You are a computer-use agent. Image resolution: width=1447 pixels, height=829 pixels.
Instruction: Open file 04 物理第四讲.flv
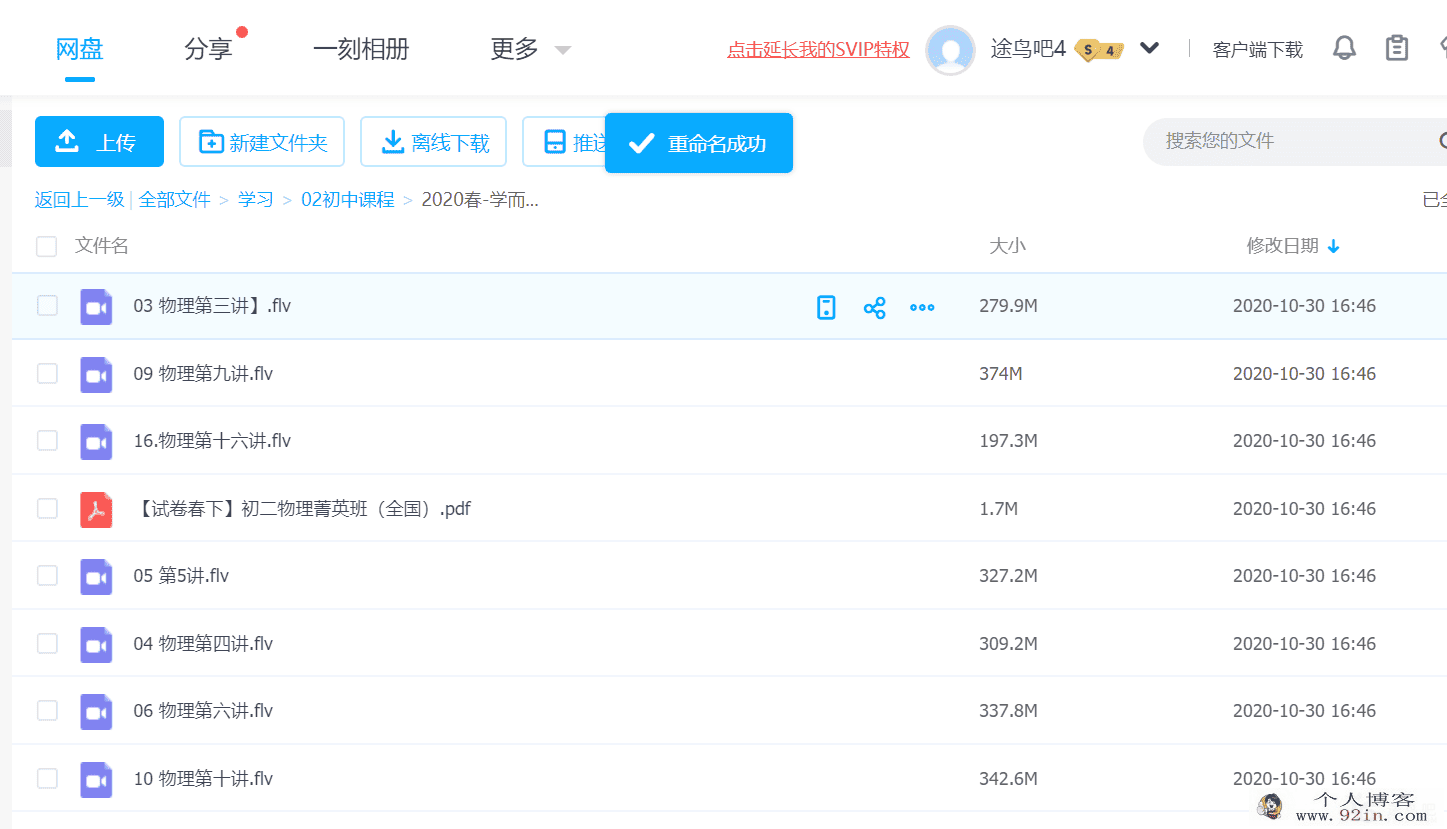[x=203, y=644]
